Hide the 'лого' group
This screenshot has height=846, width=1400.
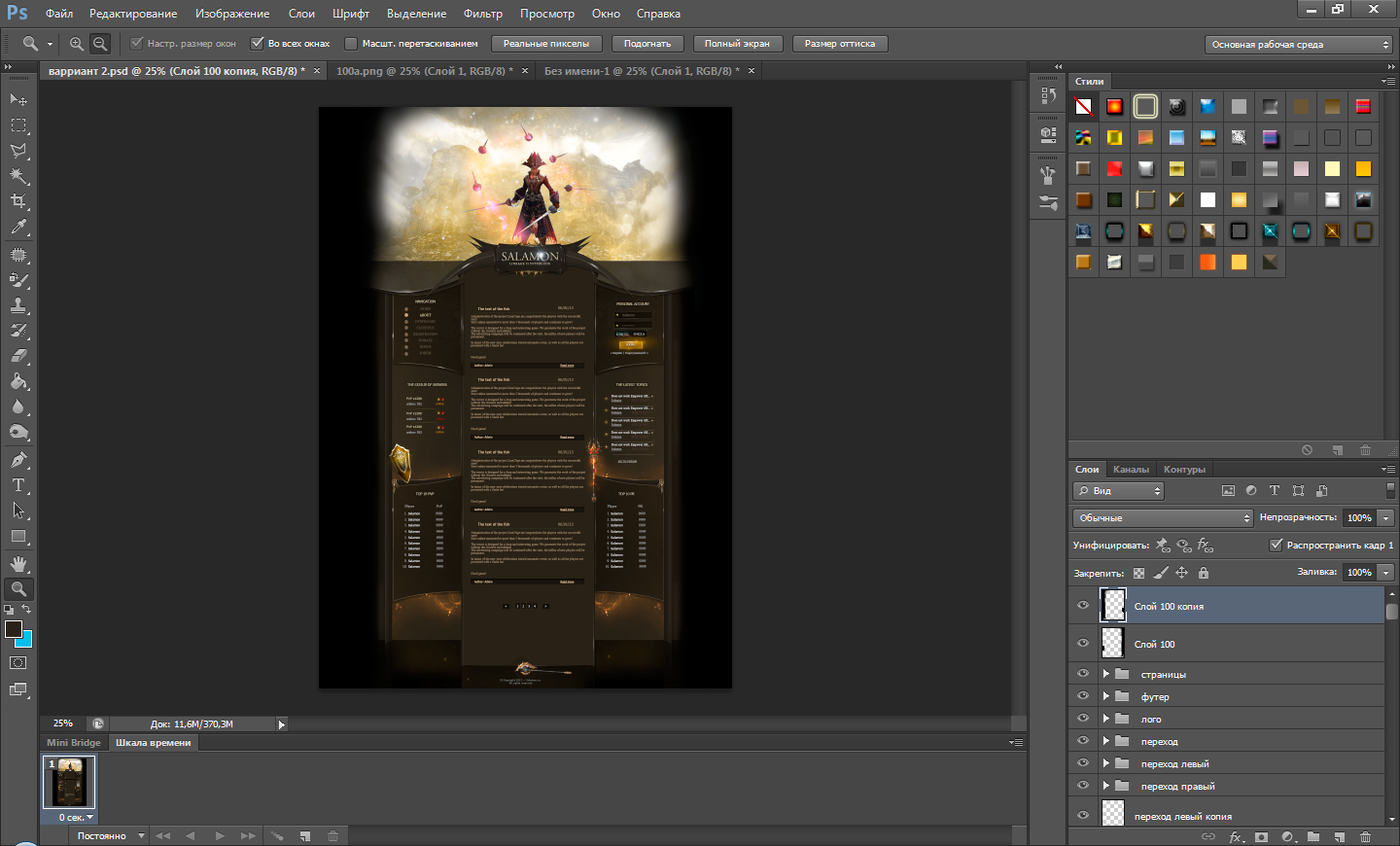point(1083,718)
